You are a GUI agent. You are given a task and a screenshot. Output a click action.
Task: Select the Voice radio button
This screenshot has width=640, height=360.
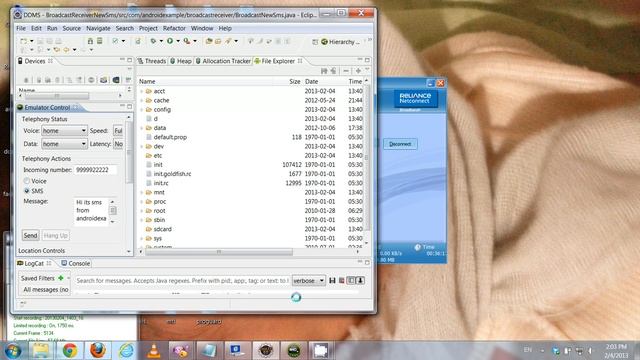[27, 181]
